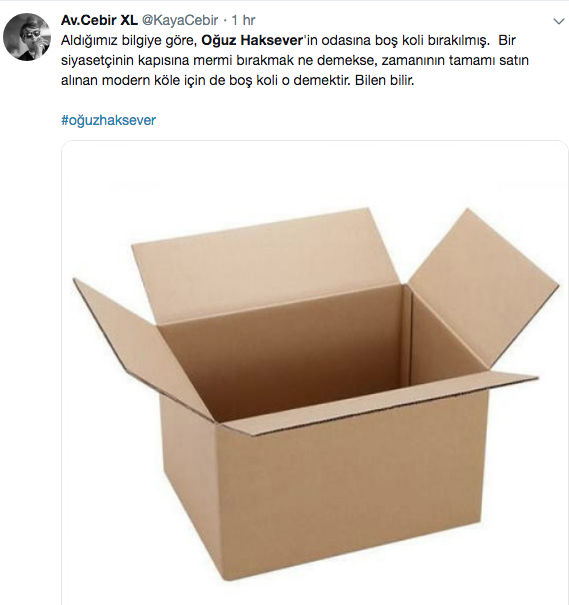This screenshot has height=605, width=569.
Task: Click 'Aldığımız bilgiye göre' at the tweet start
Action: tap(129, 41)
